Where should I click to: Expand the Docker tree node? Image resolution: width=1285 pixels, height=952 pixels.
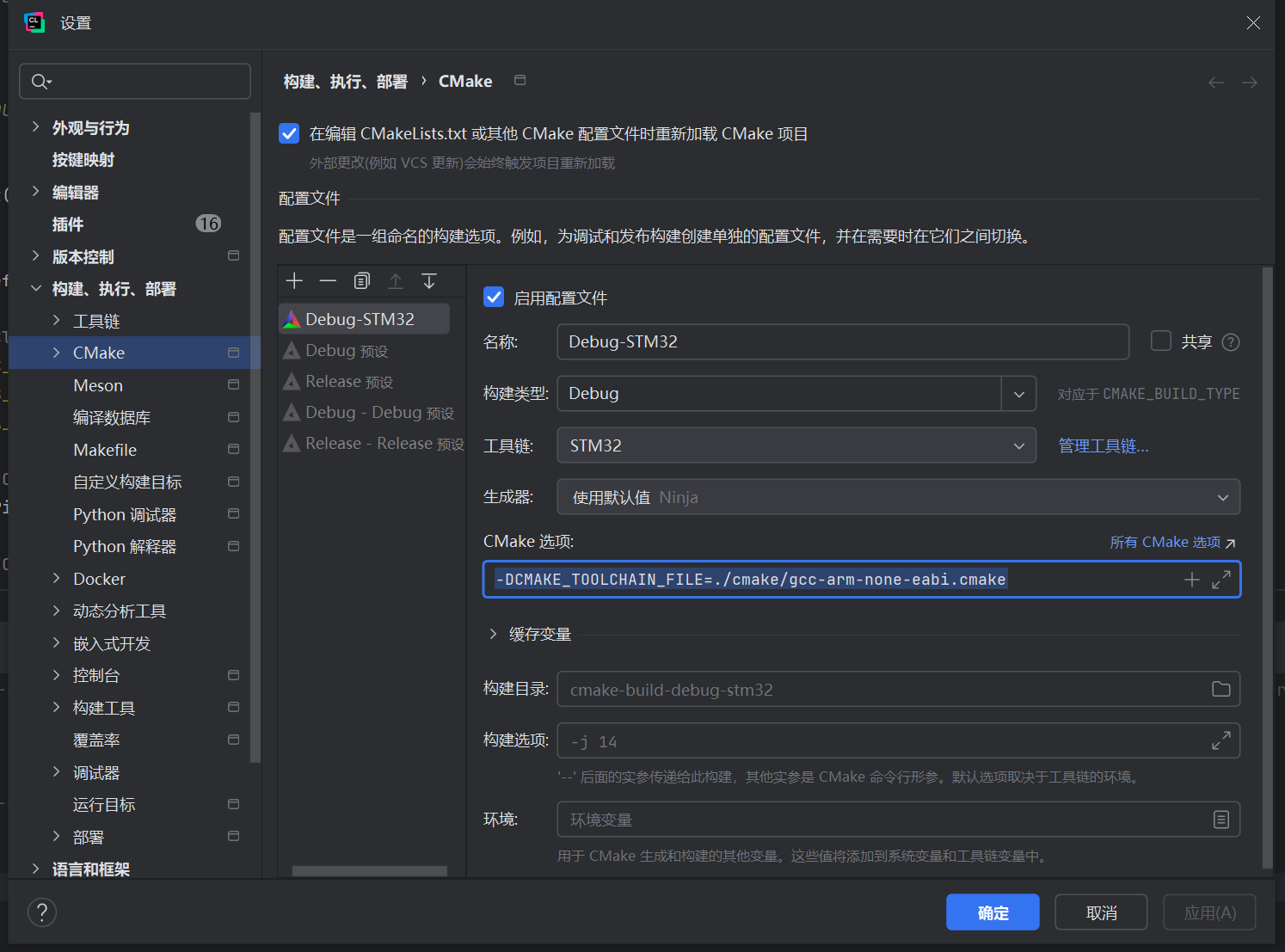click(x=56, y=579)
